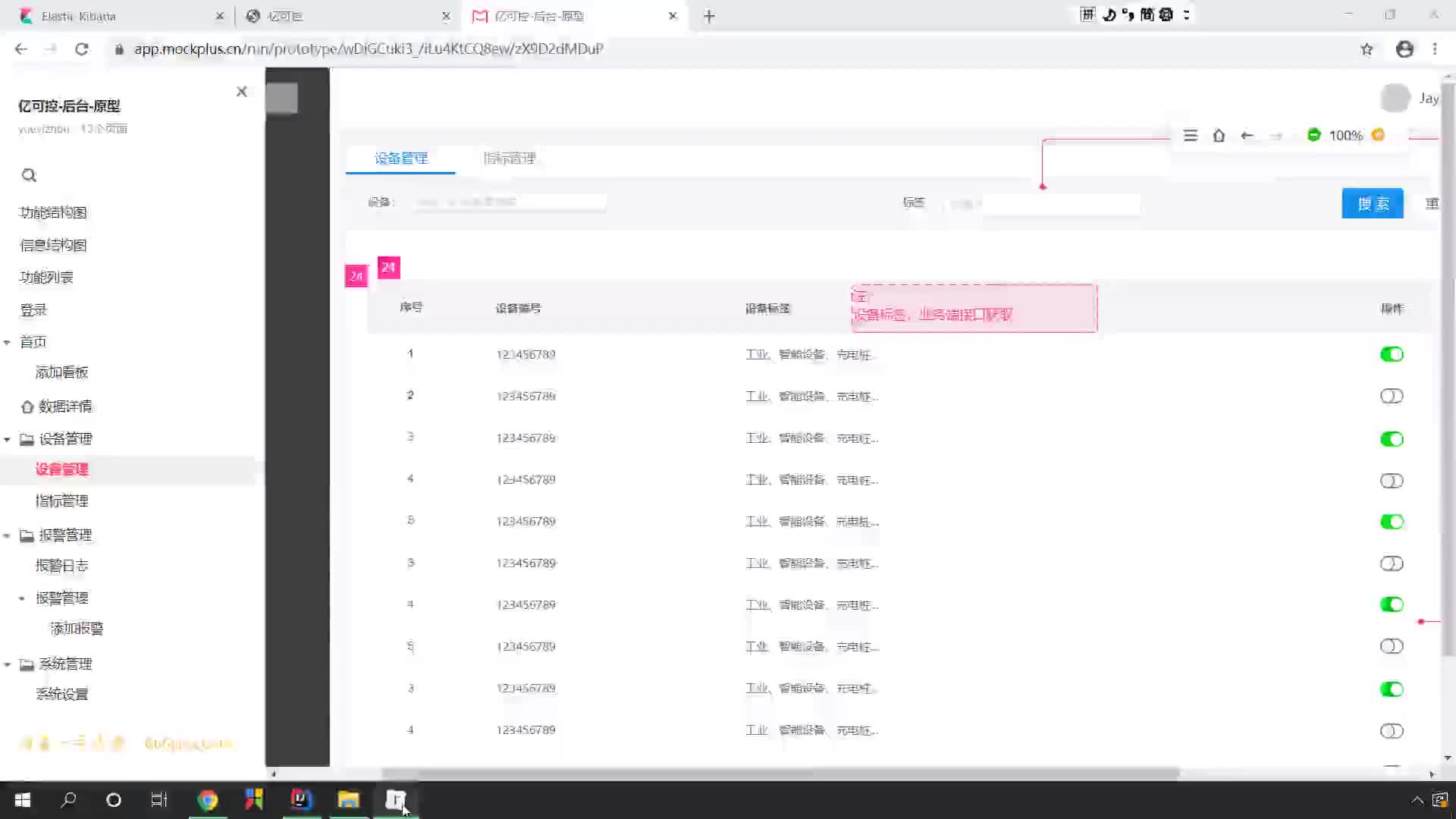The image size is (1456, 819).
Task: Open the 添加看板 page
Action: (x=61, y=372)
